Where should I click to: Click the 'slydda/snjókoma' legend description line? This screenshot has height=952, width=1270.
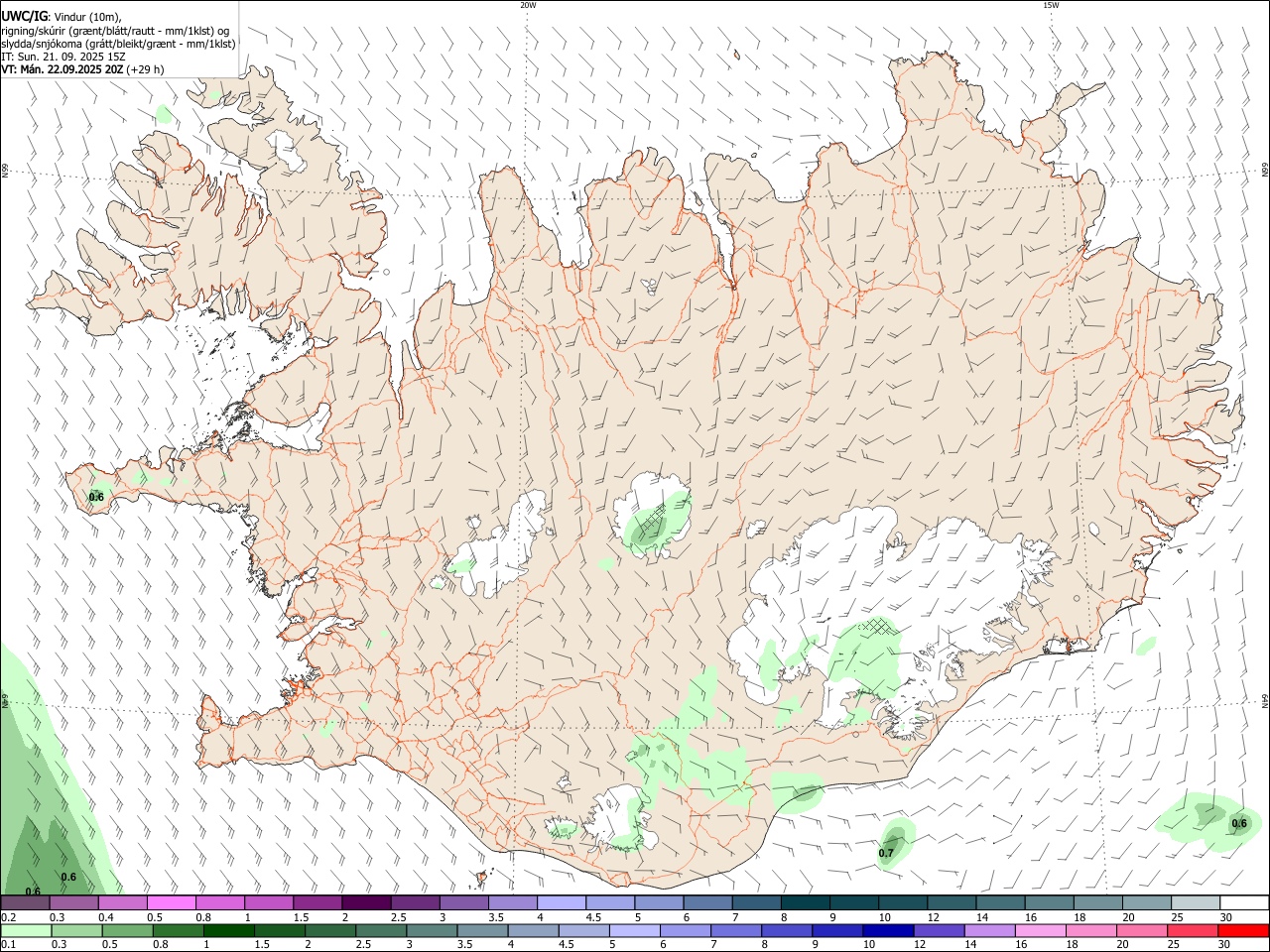pyautogui.click(x=118, y=43)
